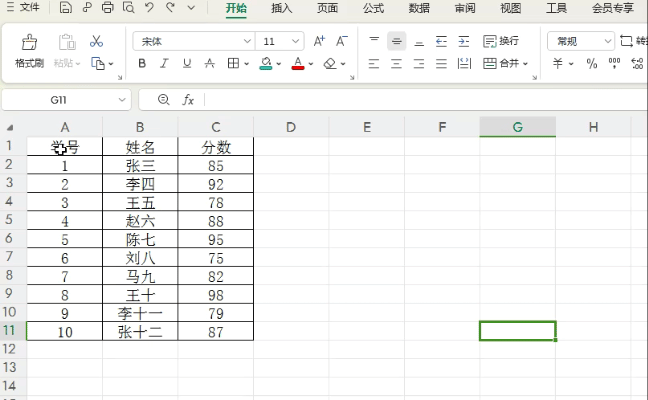648x400 pixels.
Task: Apply fill color bucket
Action: 266,63
